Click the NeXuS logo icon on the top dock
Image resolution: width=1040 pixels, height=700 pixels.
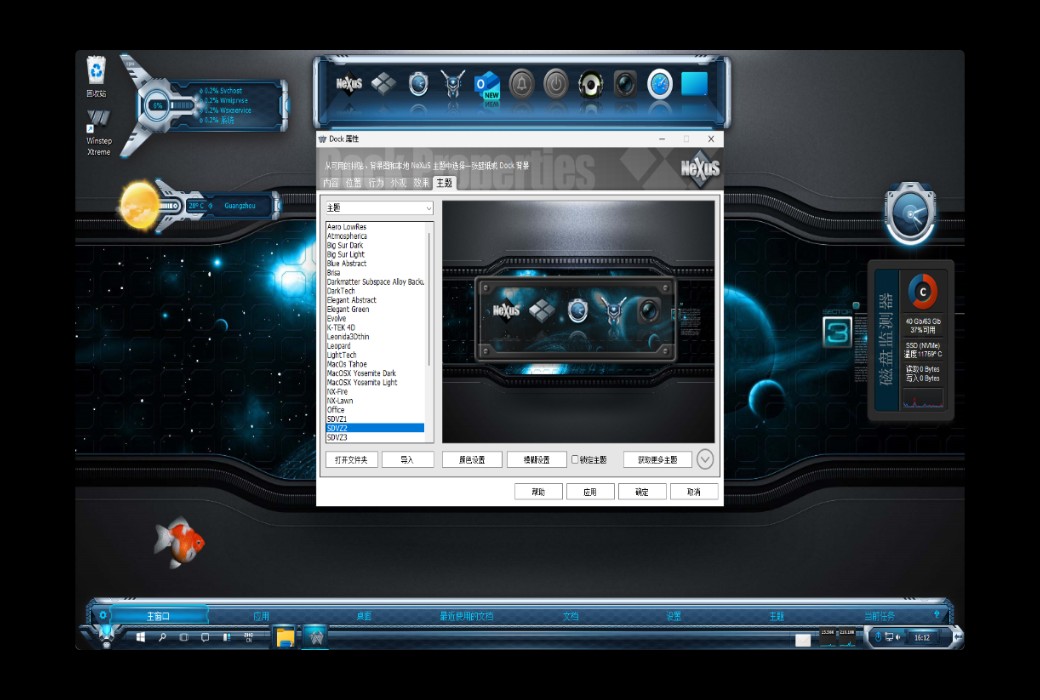(347, 84)
